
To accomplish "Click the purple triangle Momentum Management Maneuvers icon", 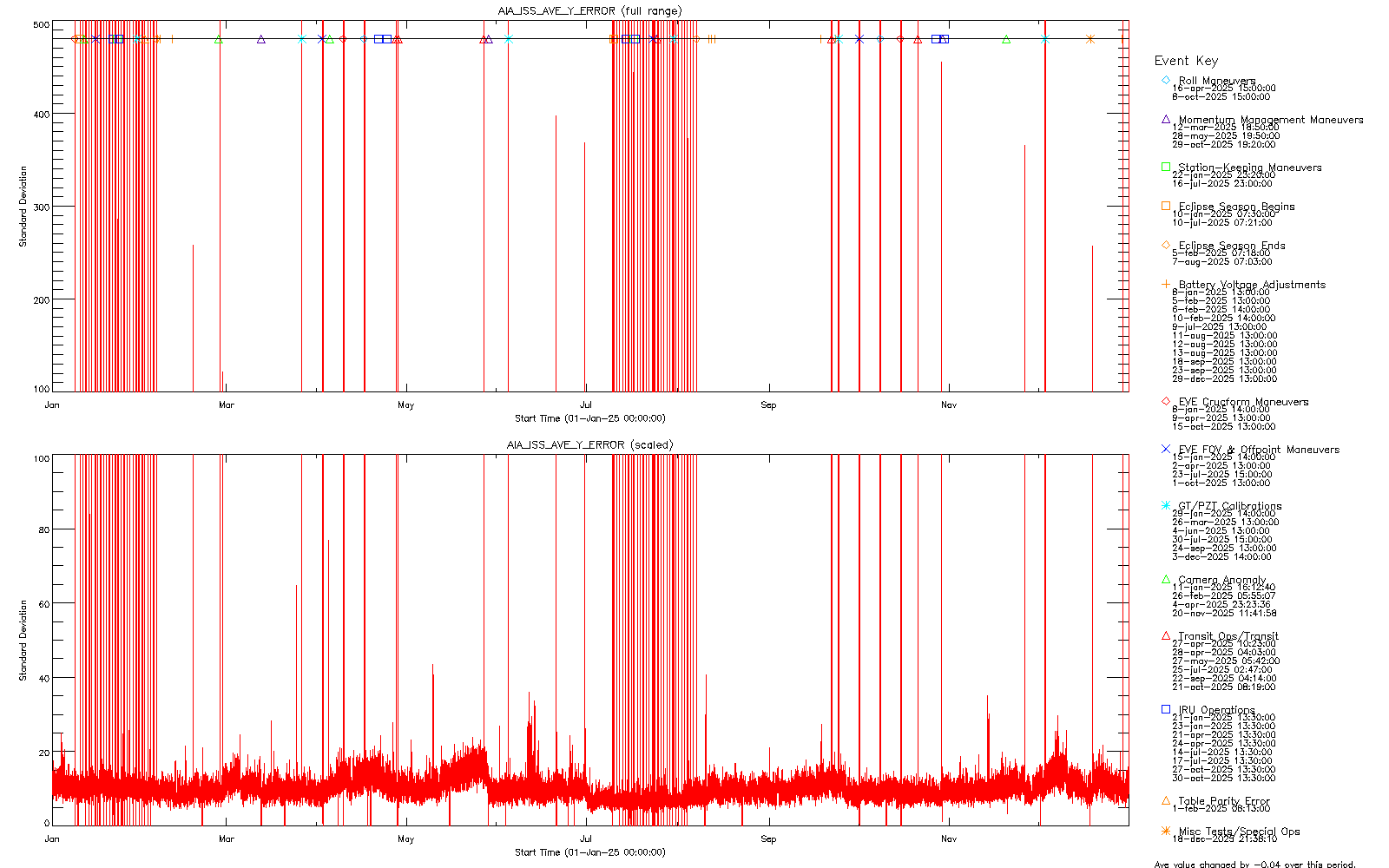I will tap(1166, 119).
